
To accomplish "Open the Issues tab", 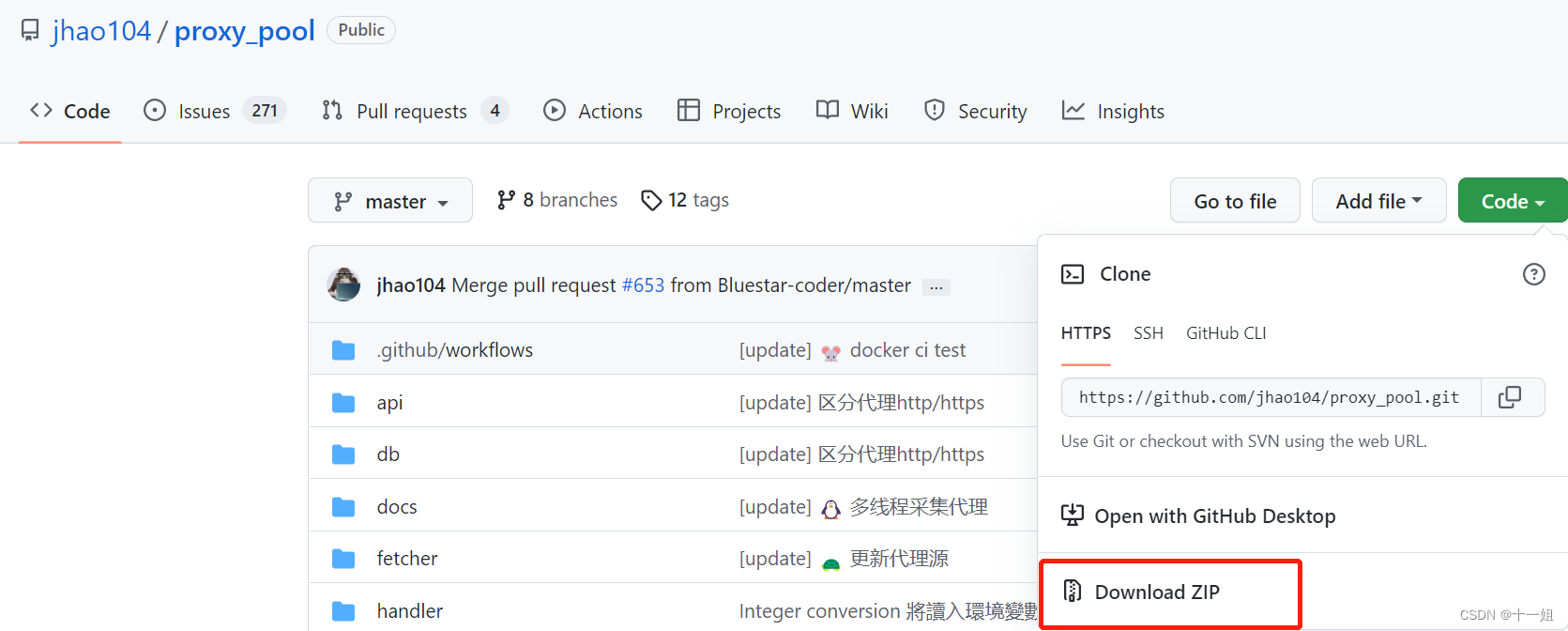I will 215,111.
